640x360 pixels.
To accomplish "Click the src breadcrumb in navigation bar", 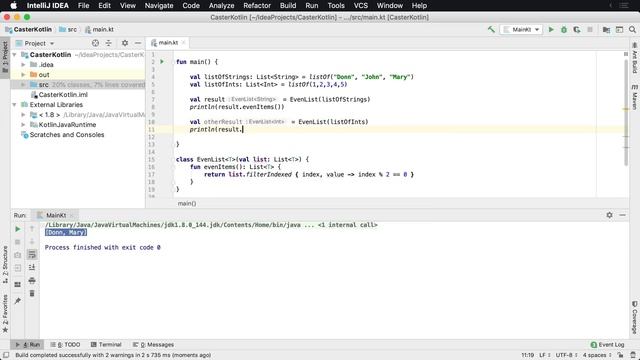I will pyautogui.click(x=68, y=29).
